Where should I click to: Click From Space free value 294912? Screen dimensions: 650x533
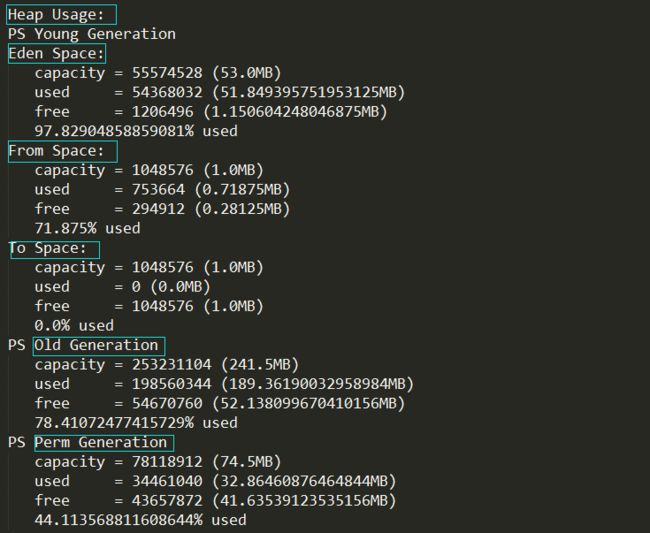158,209
